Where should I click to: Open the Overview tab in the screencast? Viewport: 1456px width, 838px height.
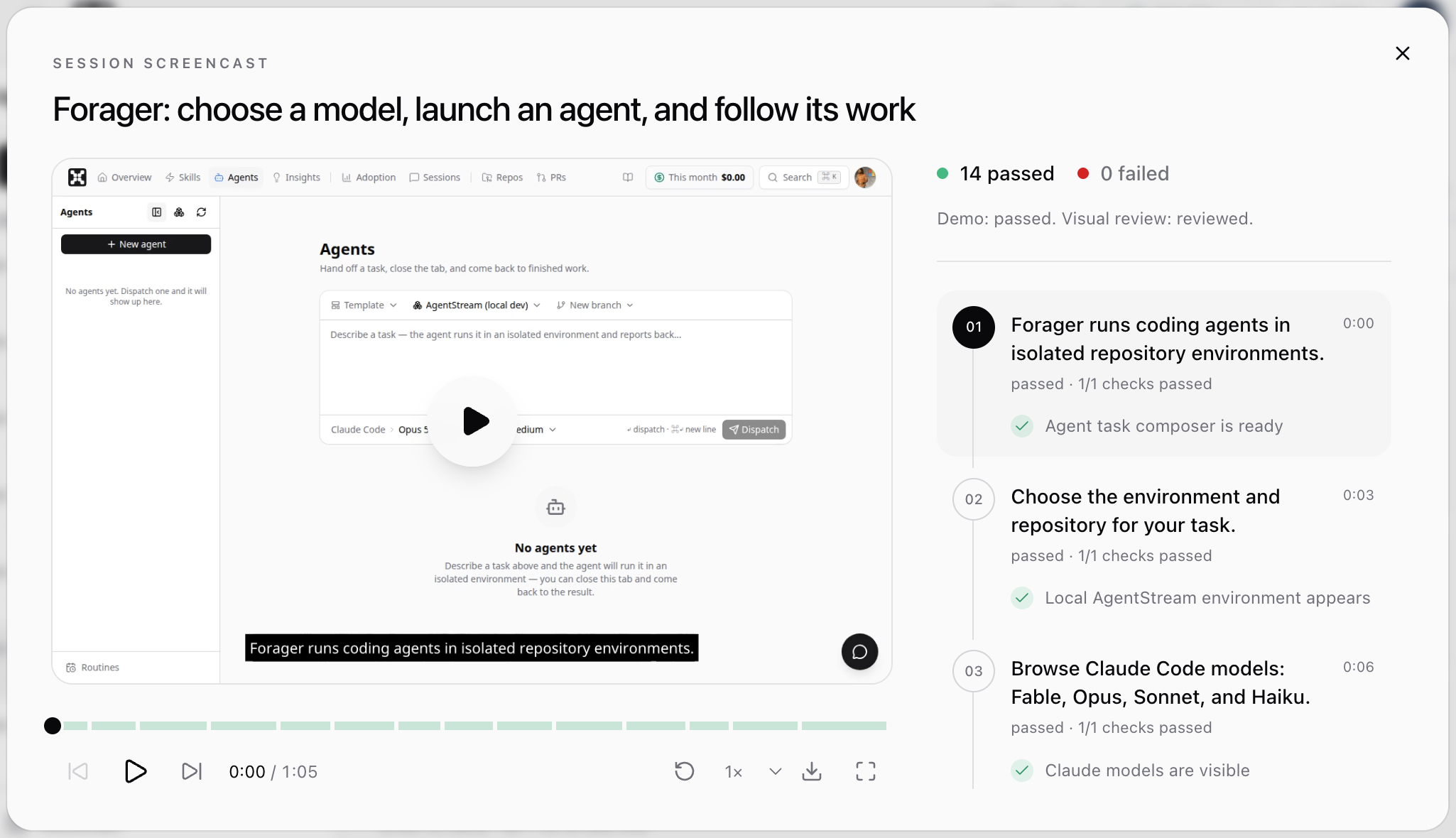(x=124, y=178)
